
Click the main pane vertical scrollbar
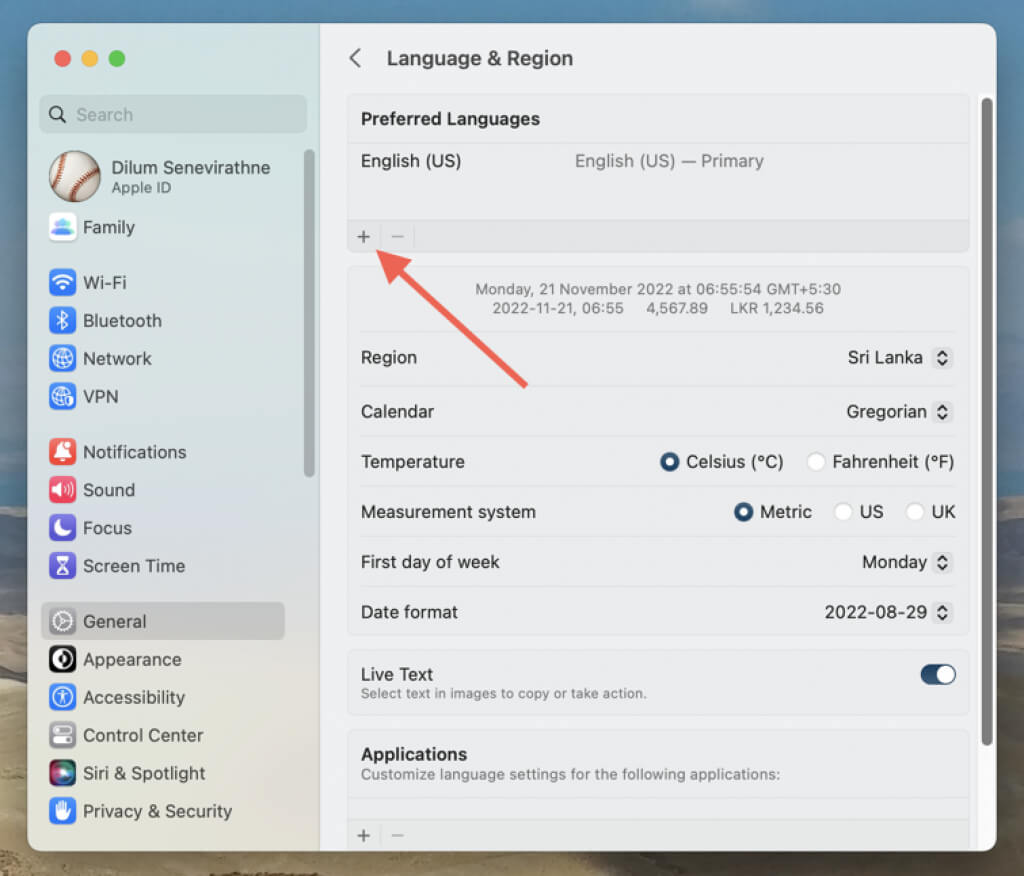[x=987, y=421]
